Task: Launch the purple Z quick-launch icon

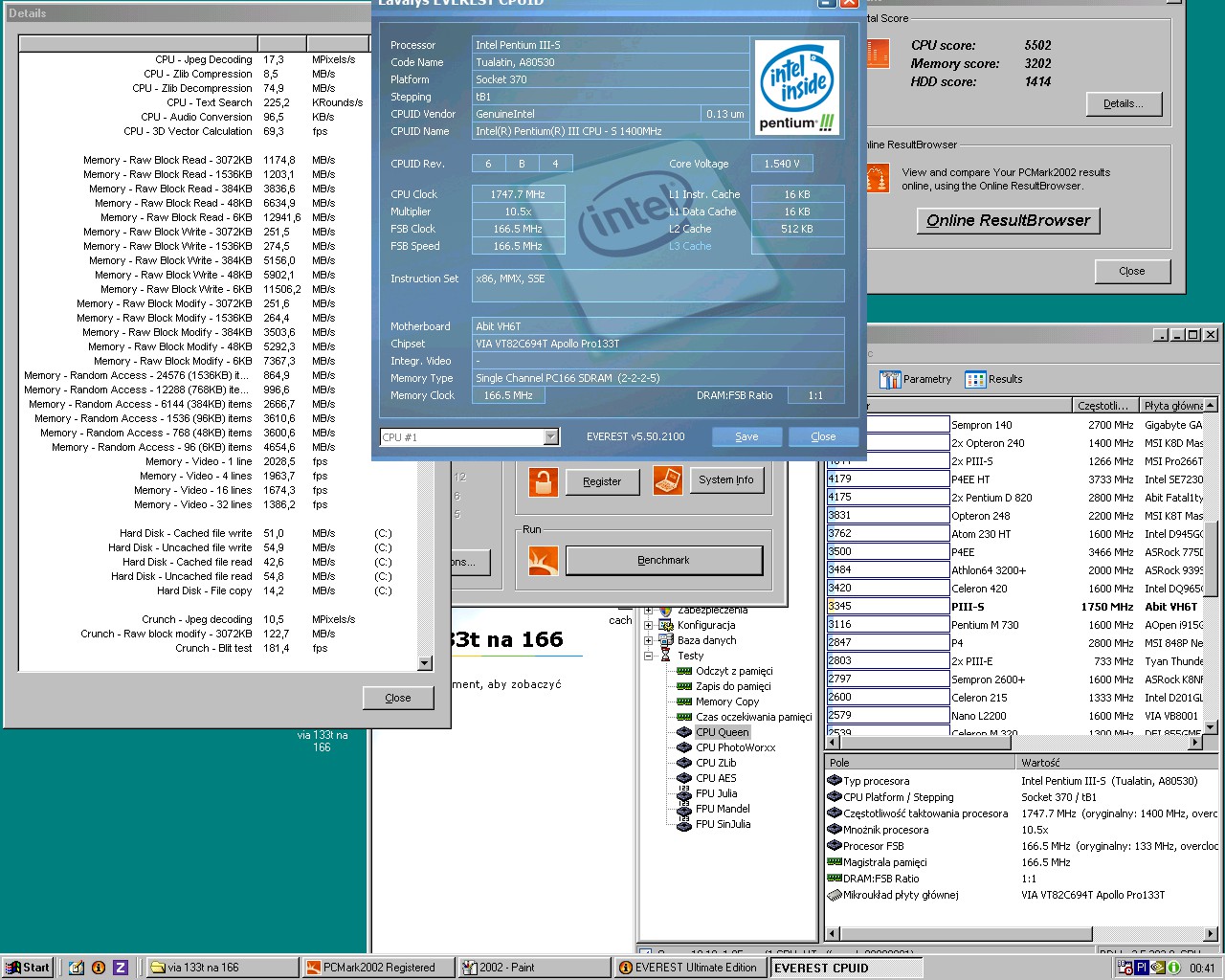Action: point(121,968)
